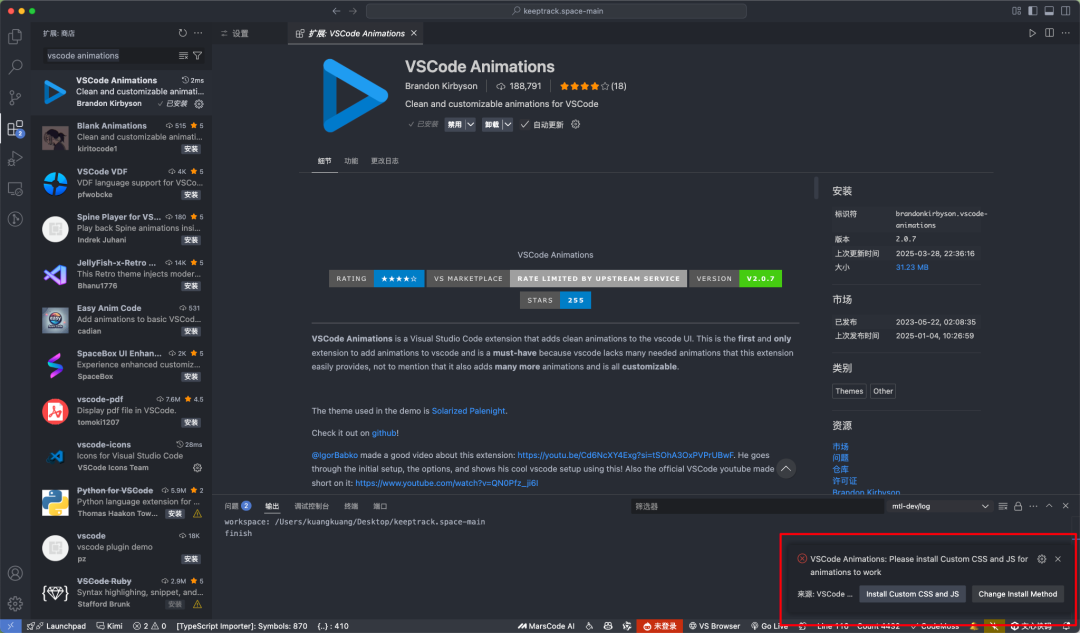Select the Themes category tag
Screen dimensions: 1080x633
(x=849, y=391)
